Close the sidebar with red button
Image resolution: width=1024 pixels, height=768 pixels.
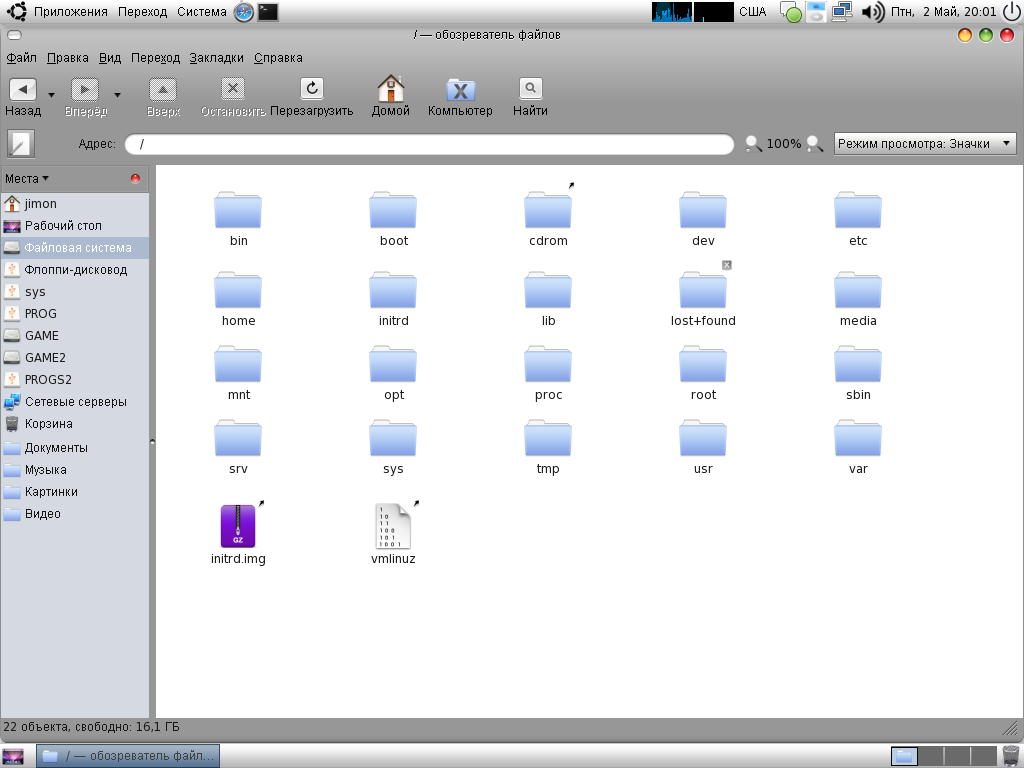(135, 179)
